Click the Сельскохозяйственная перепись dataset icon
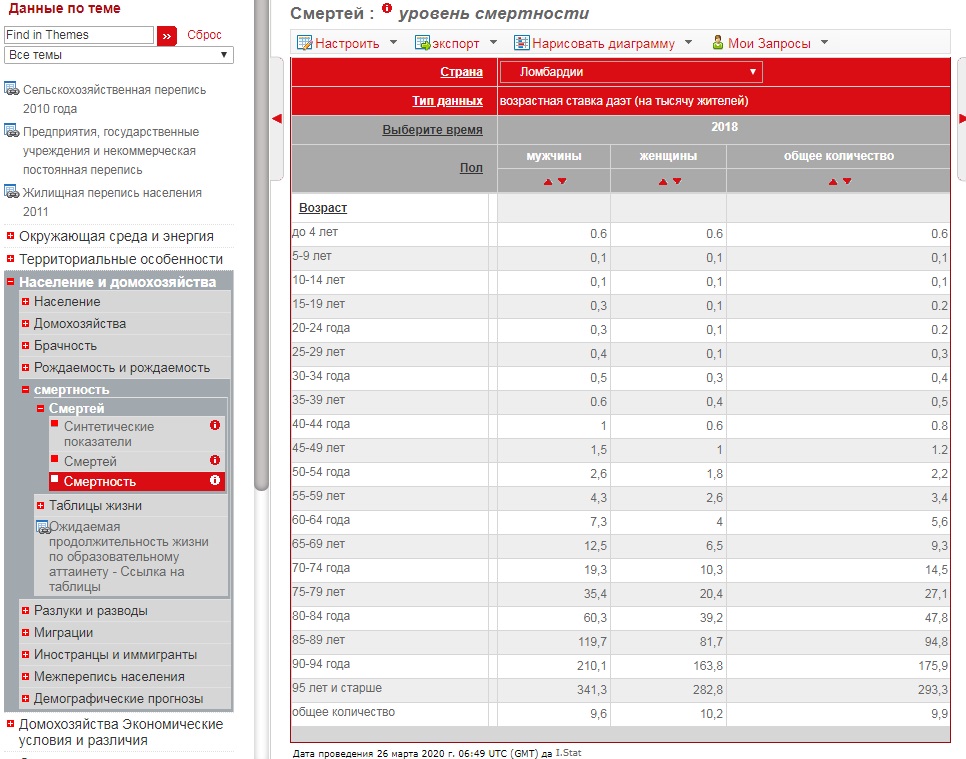966x759 pixels. pyautogui.click(x=12, y=89)
